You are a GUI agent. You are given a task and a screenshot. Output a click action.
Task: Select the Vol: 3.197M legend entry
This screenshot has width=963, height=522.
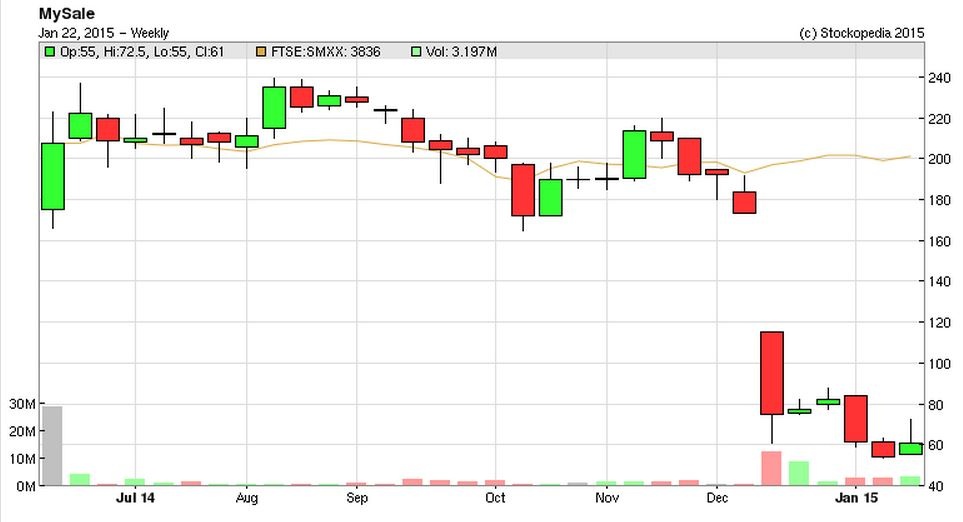tap(462, 51)
